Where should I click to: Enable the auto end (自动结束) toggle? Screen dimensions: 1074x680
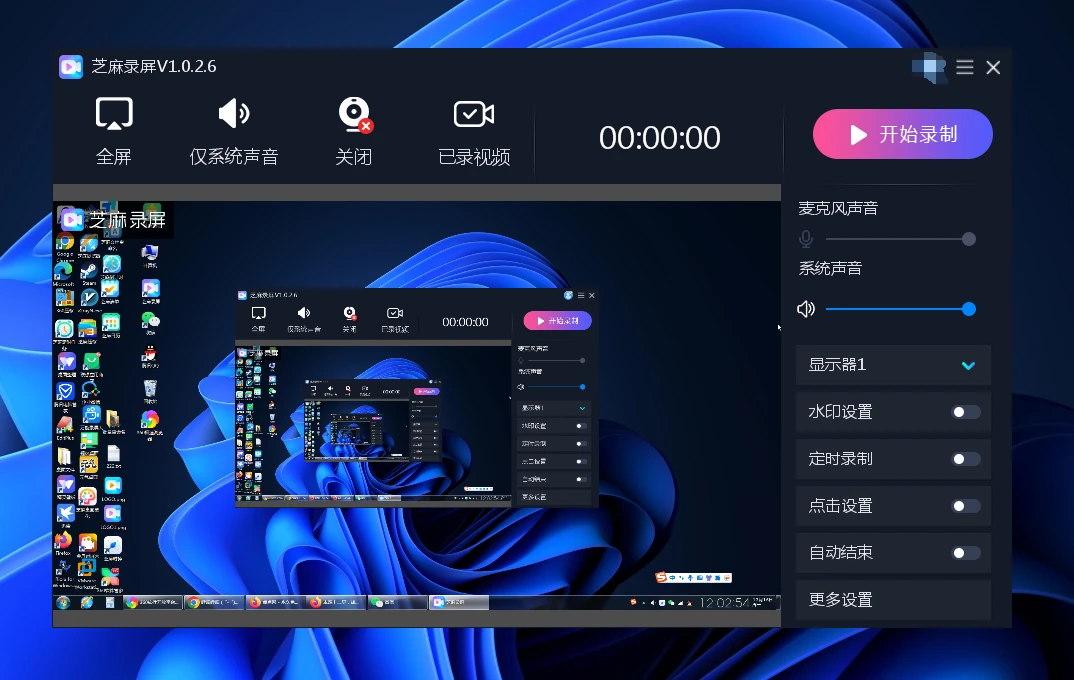tap(965, 553)
